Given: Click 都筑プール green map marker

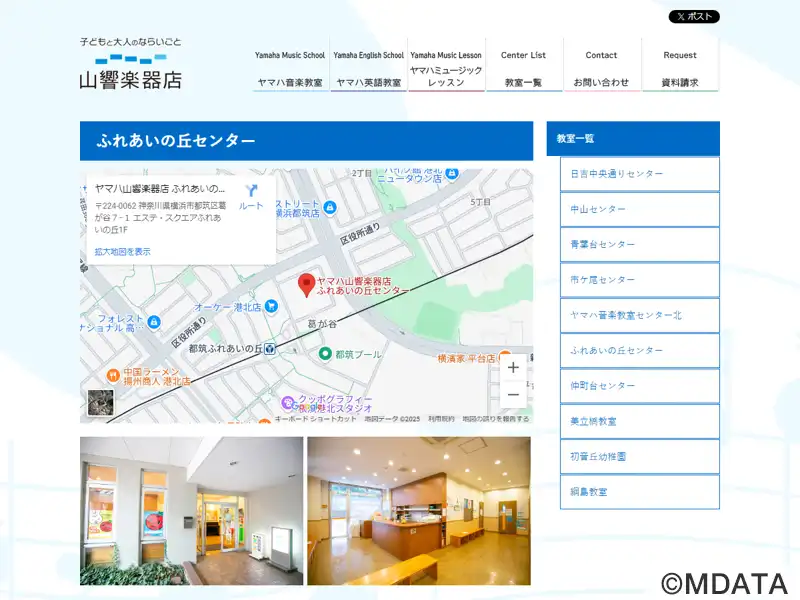Looking at the screenshot, I should pos(325,354).
